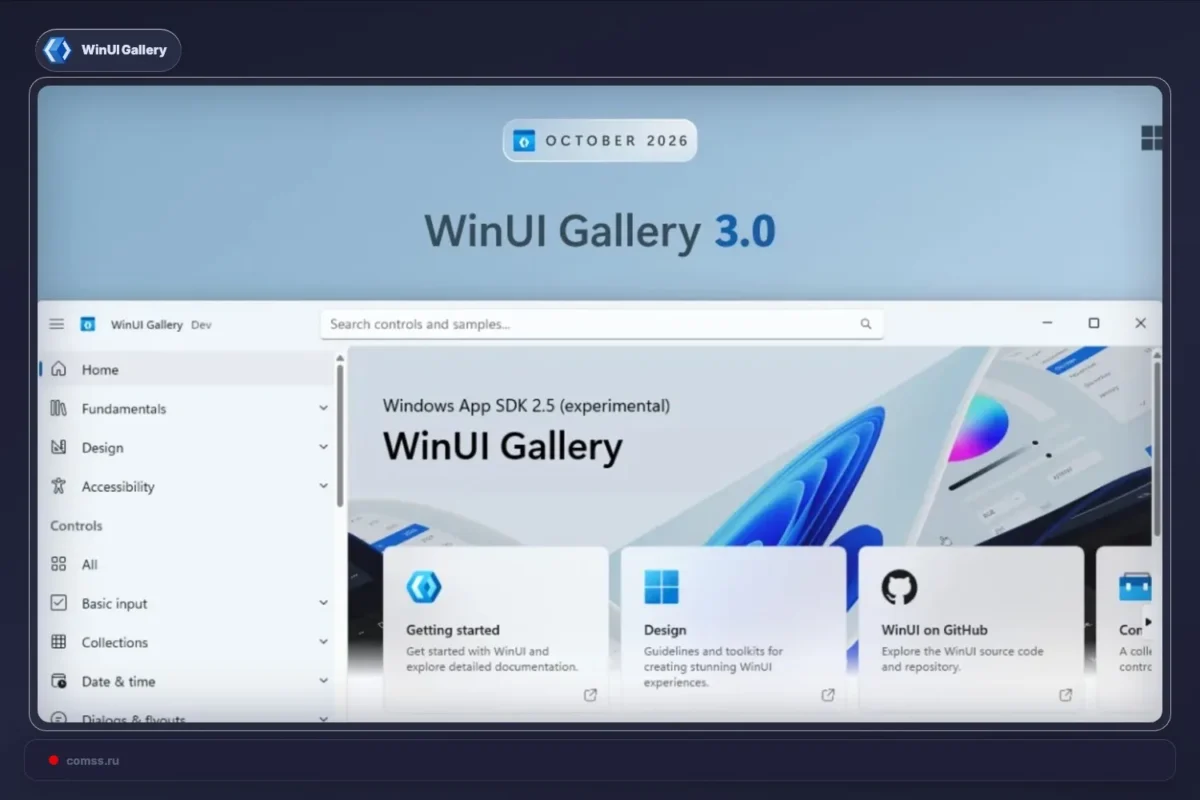Expand the Basic input chevron
This screenshot has height=800, width=1200.
tap(323, 603)
